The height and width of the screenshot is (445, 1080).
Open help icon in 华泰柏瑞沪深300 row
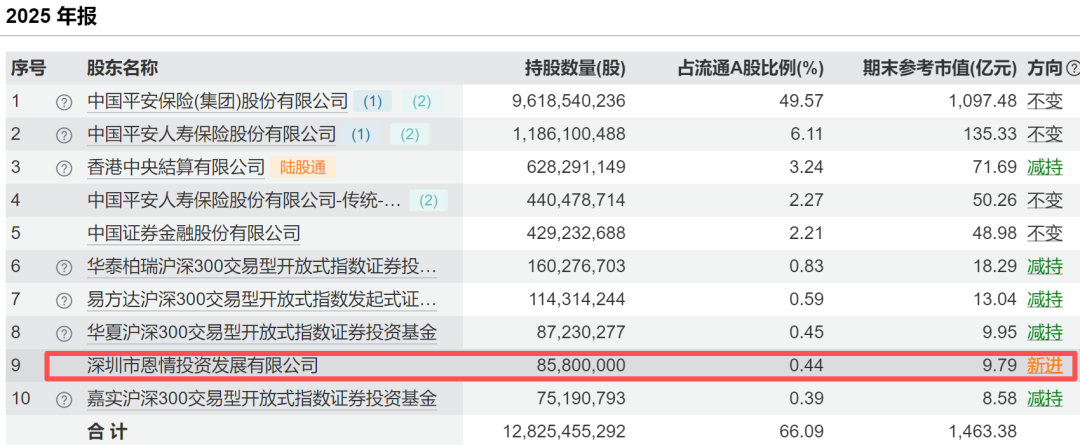pyautogui.click(x=63, y=267)
